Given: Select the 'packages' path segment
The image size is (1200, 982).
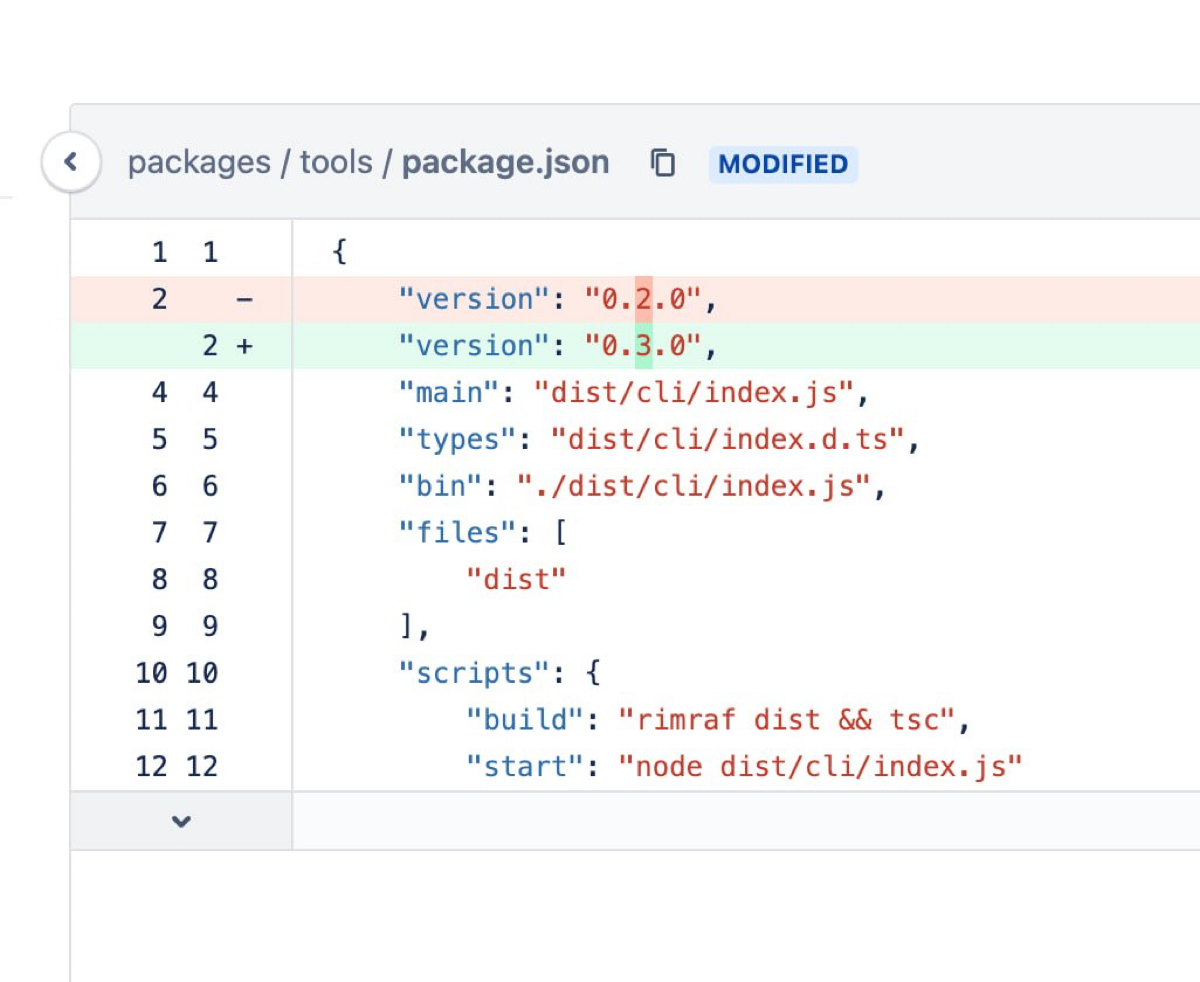Looking at the screenshot, I should (x=199, y=162).
